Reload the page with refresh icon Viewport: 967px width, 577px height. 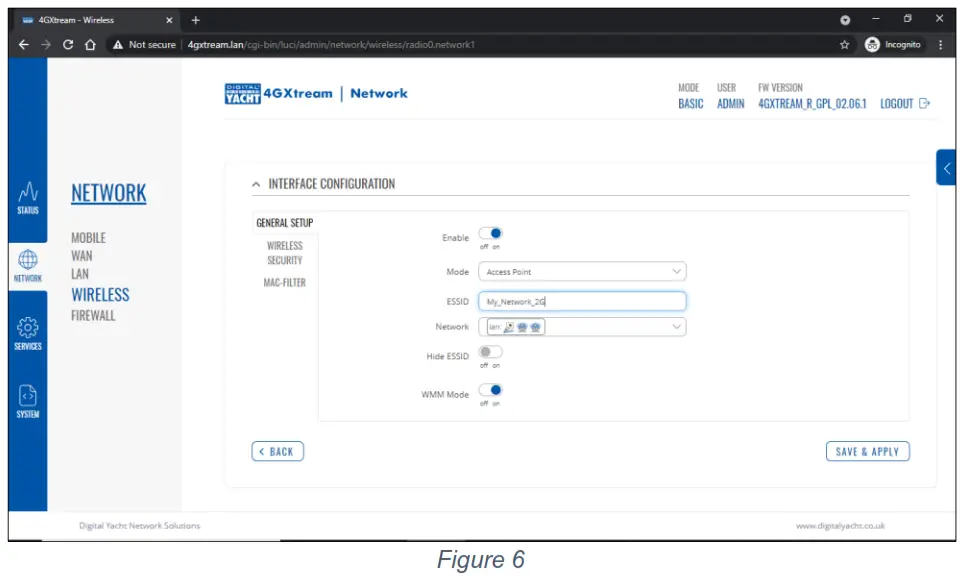coord(68,44)
